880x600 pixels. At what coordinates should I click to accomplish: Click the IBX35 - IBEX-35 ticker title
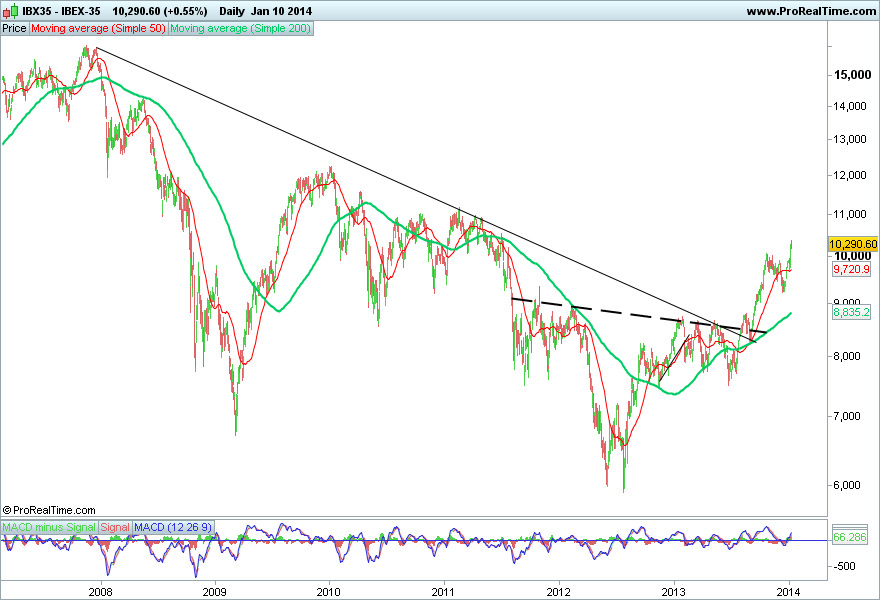(x=61, y=11)
